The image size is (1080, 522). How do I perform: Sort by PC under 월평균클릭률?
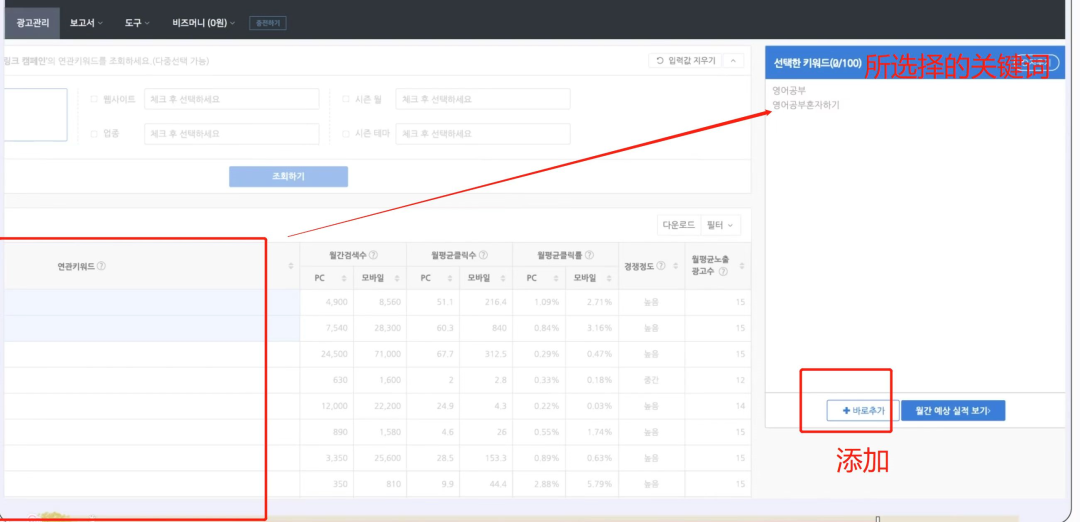point(556,278)
